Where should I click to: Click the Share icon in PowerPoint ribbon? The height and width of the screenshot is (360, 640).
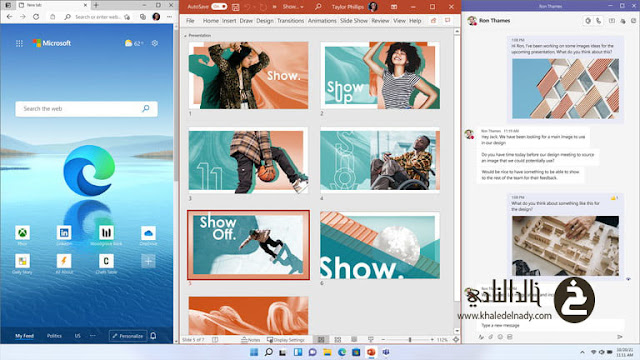click(433, 20)
